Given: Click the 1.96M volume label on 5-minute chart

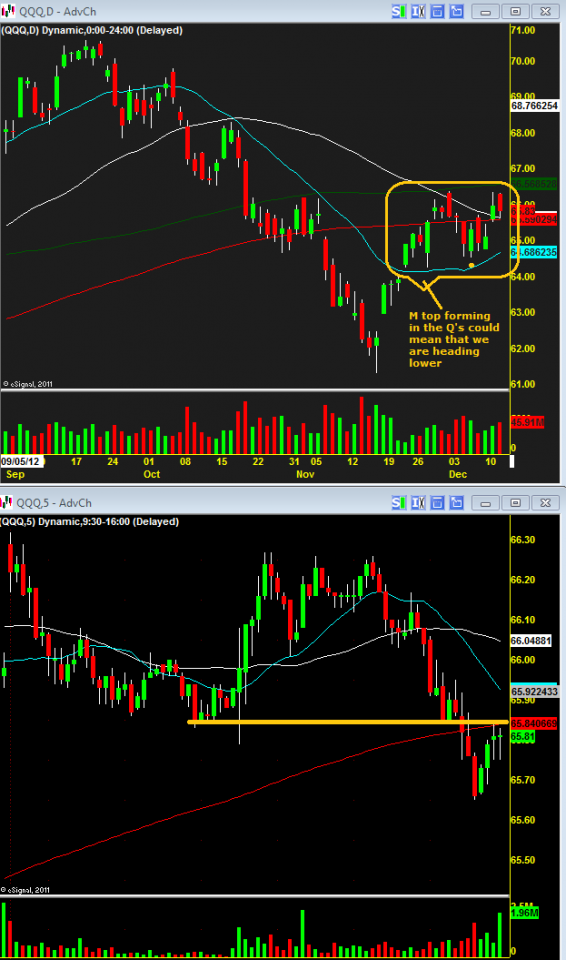Looking at the screenshot, I should tap(525, 914).
